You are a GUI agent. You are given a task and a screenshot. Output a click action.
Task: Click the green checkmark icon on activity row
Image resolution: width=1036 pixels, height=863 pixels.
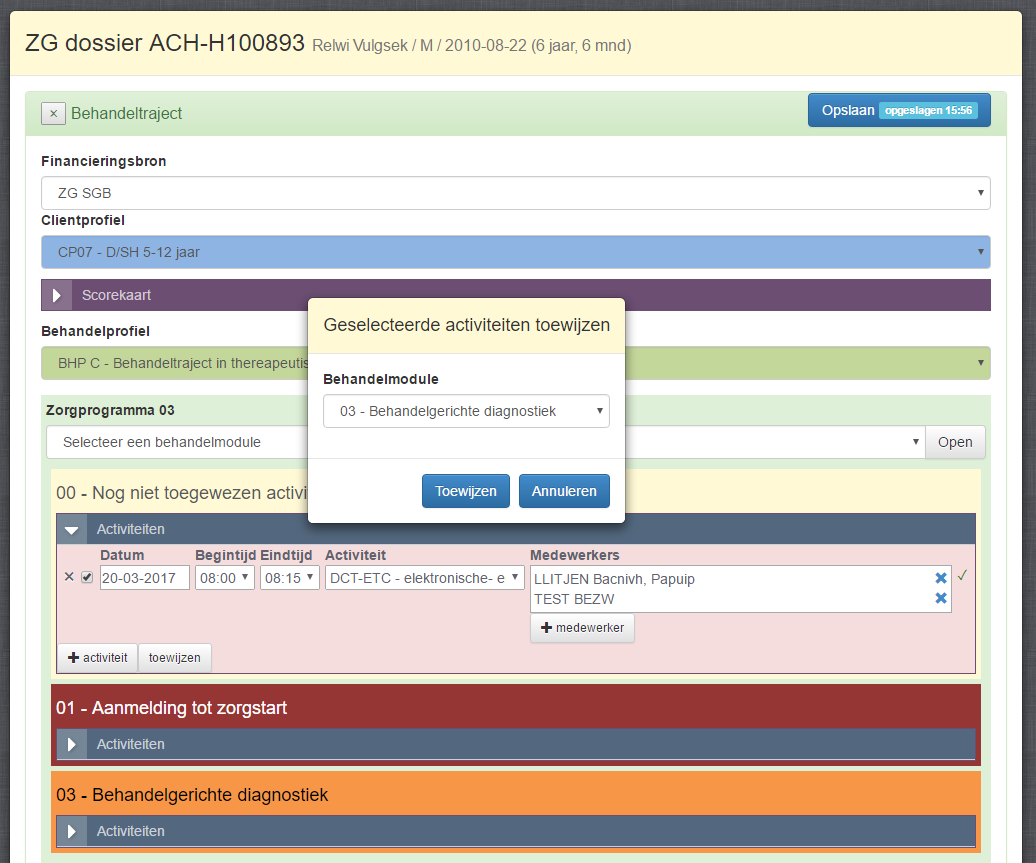click(x=962, y=576)
